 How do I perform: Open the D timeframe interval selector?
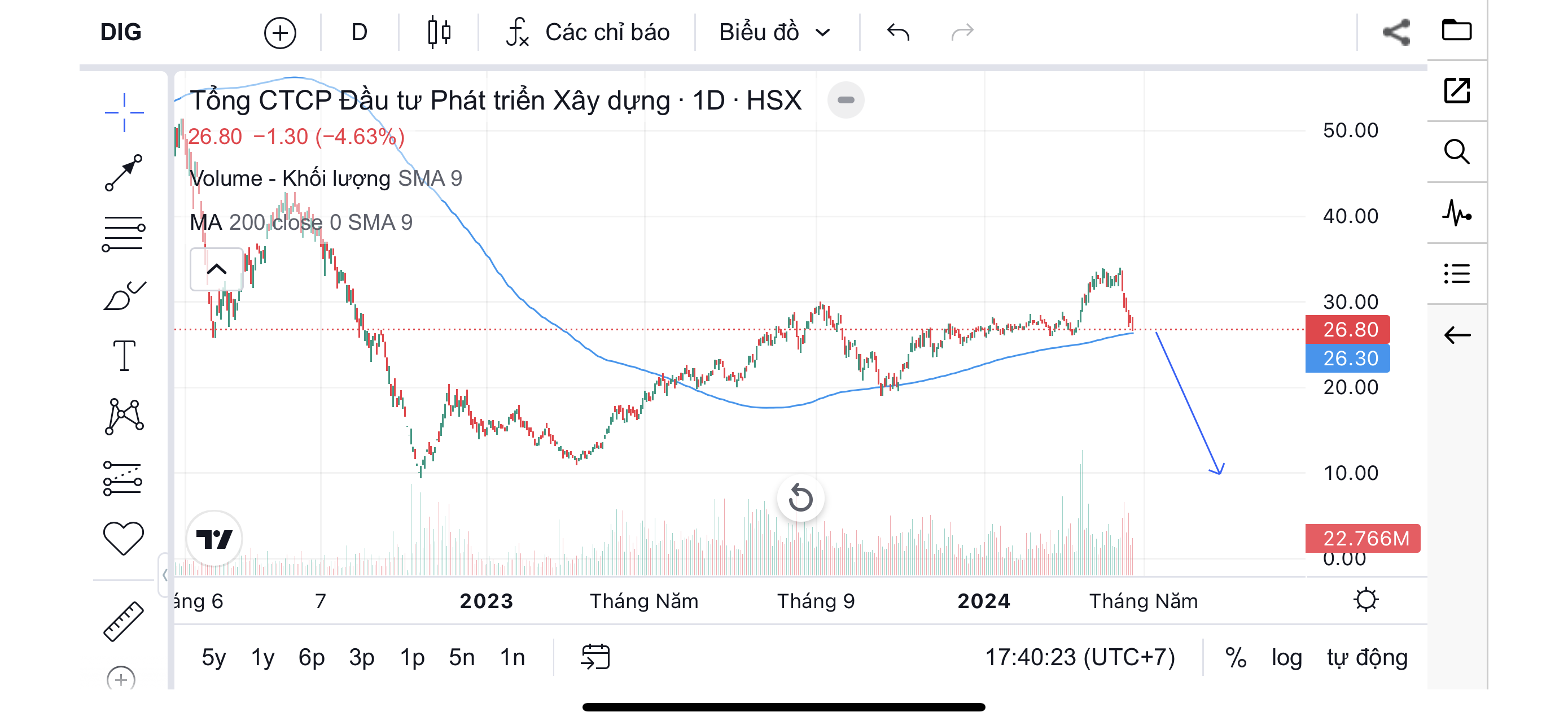click(359, 32)
